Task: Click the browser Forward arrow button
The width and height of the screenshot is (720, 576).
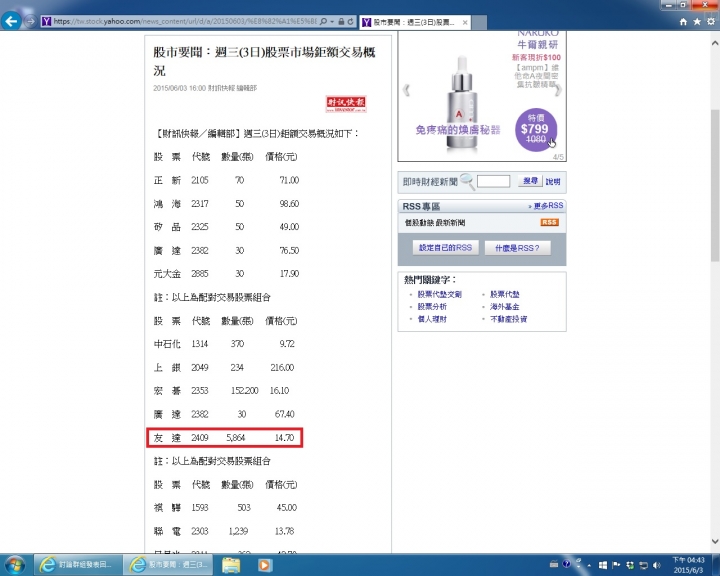Action: pos(30,22)
